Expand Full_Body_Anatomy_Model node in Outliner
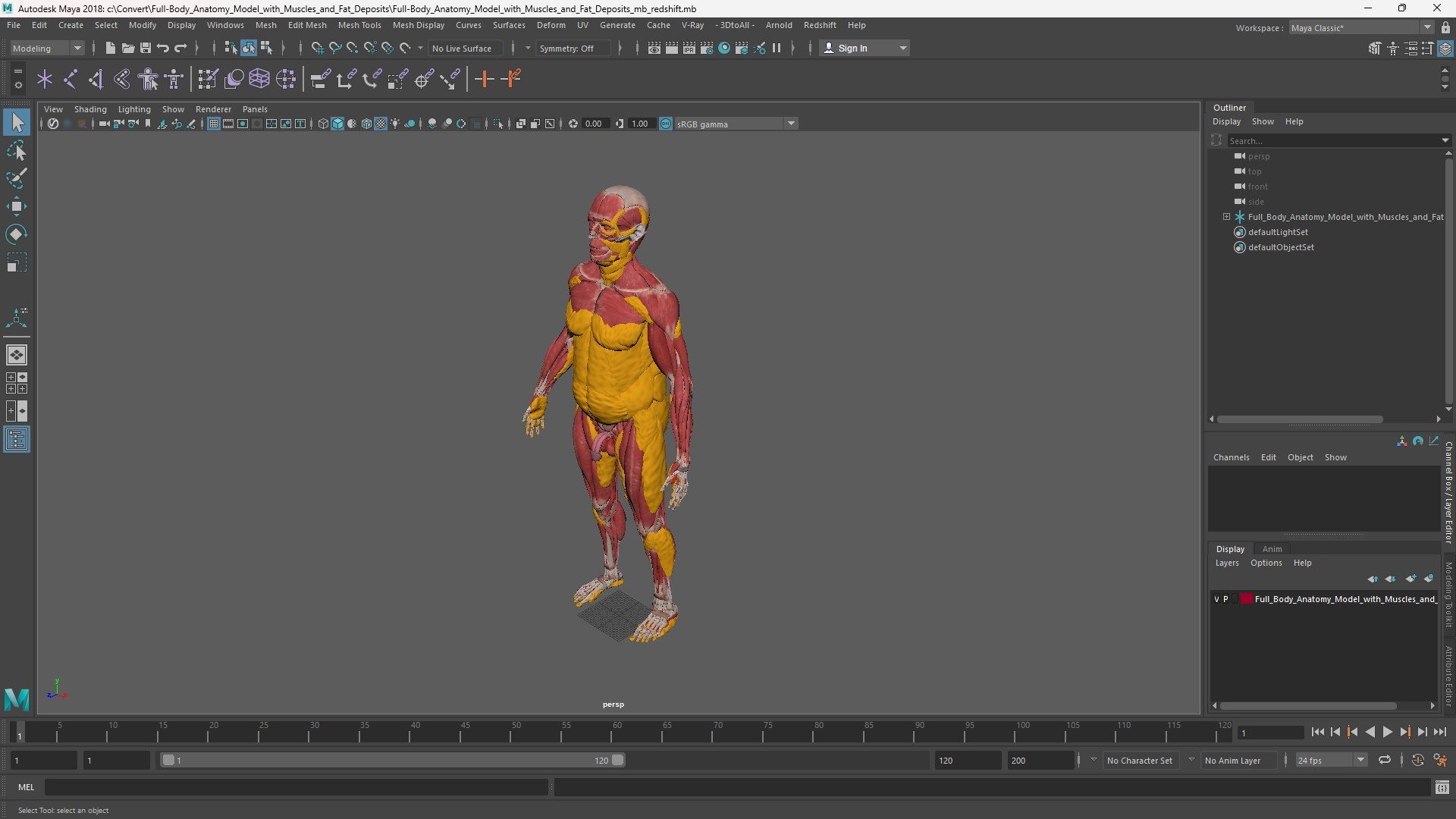 pyautogui.click(x=1226, y=217)
